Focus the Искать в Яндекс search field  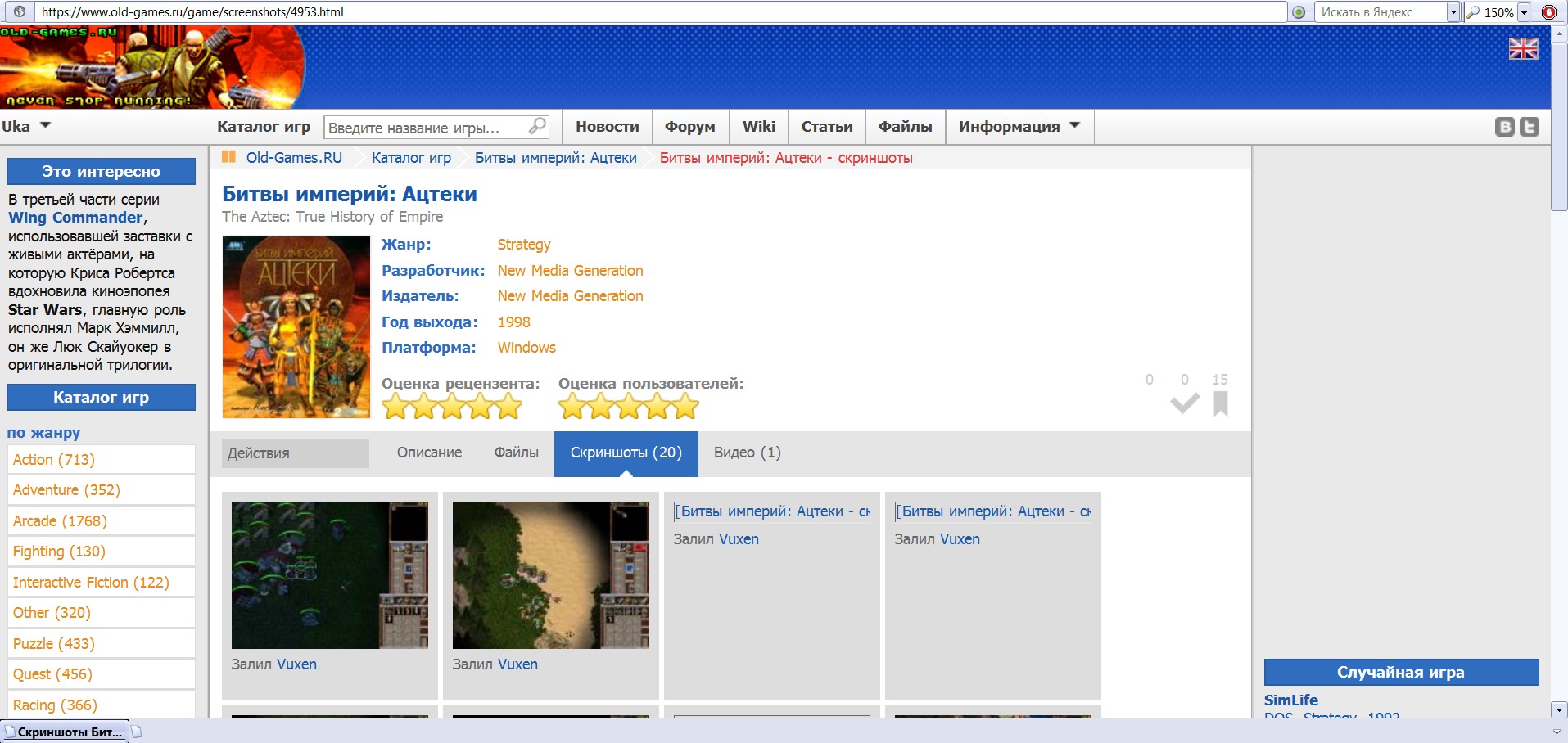tap(1382, 12)
